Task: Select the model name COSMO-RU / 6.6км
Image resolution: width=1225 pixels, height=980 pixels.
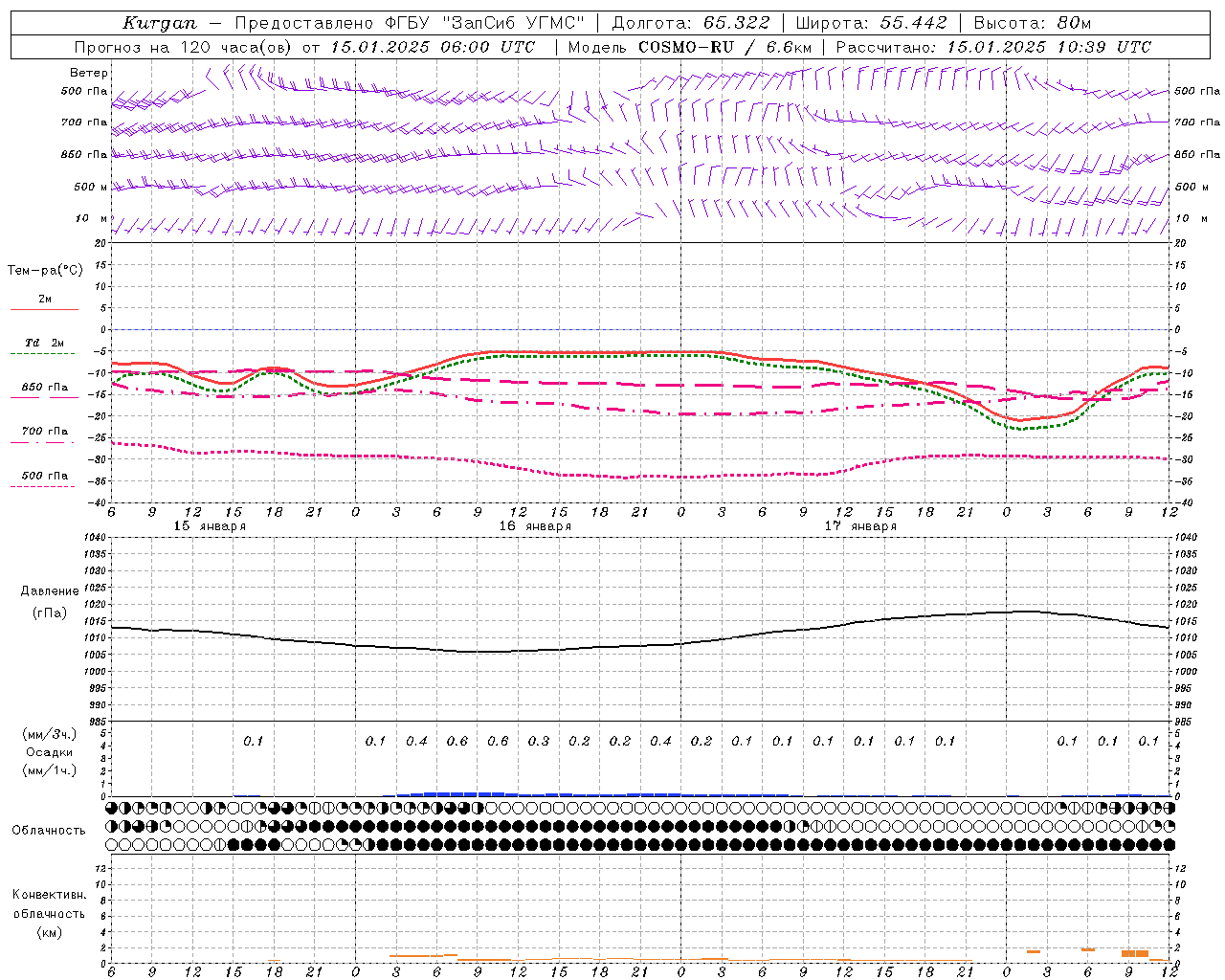Action: [724, 47]
